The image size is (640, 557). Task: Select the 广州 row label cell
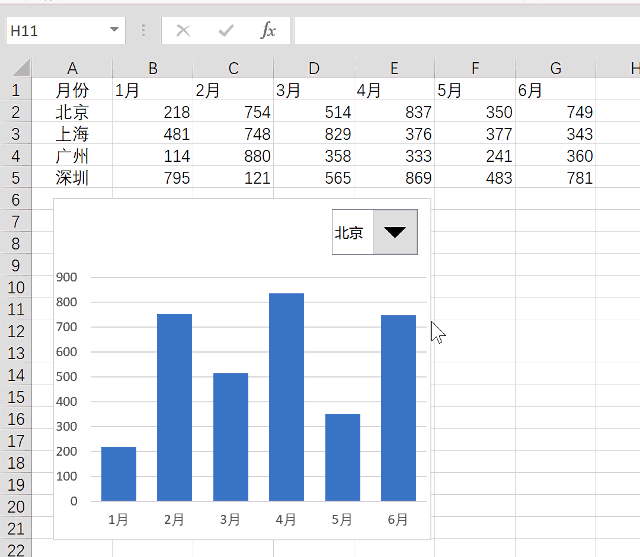point(72,156)
